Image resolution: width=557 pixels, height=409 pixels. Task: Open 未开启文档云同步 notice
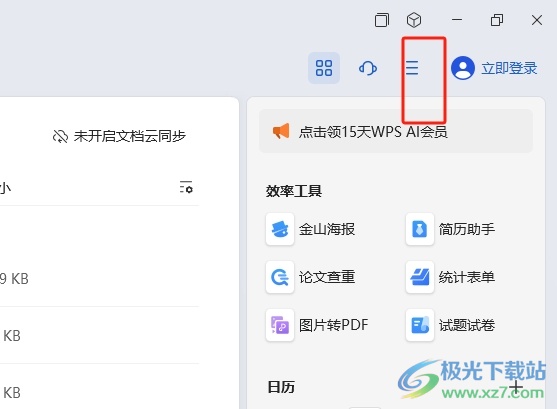[130, 136]
